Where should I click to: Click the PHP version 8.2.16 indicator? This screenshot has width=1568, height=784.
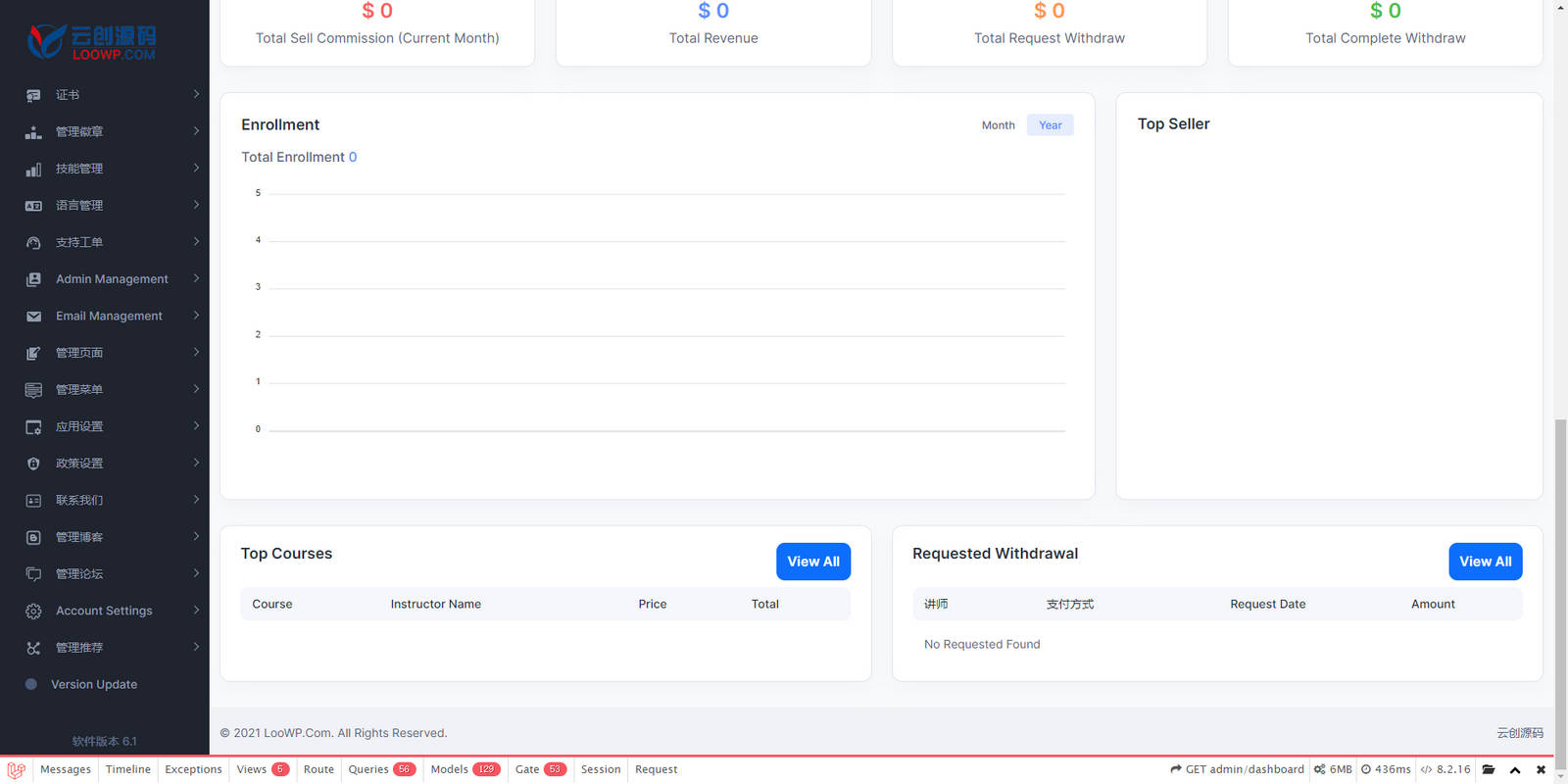click(x=1445, y=769)
